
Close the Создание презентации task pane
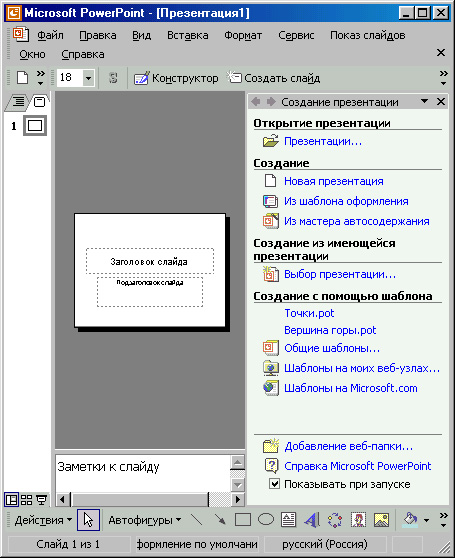click(x=441, y=102)
